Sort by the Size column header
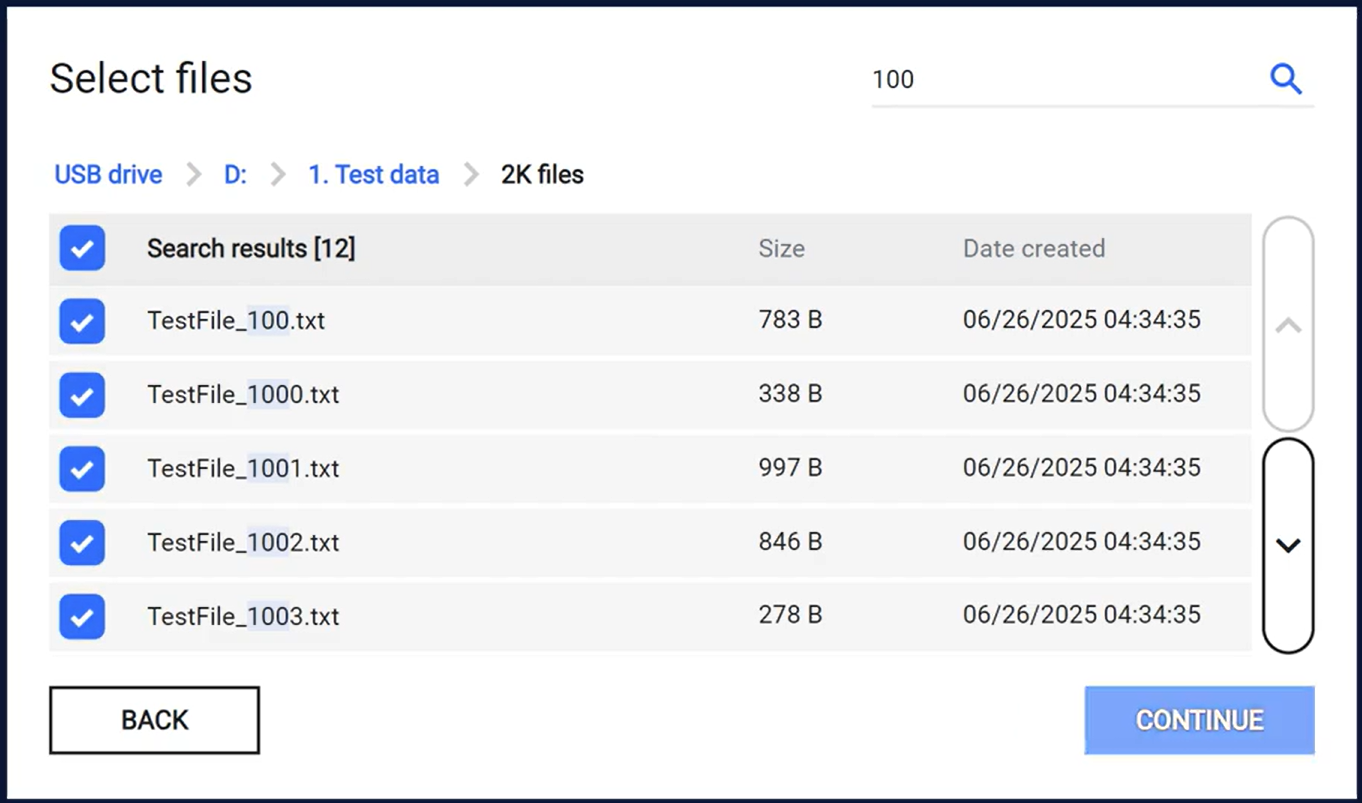The image size is (1362, 803). [781, 249]
